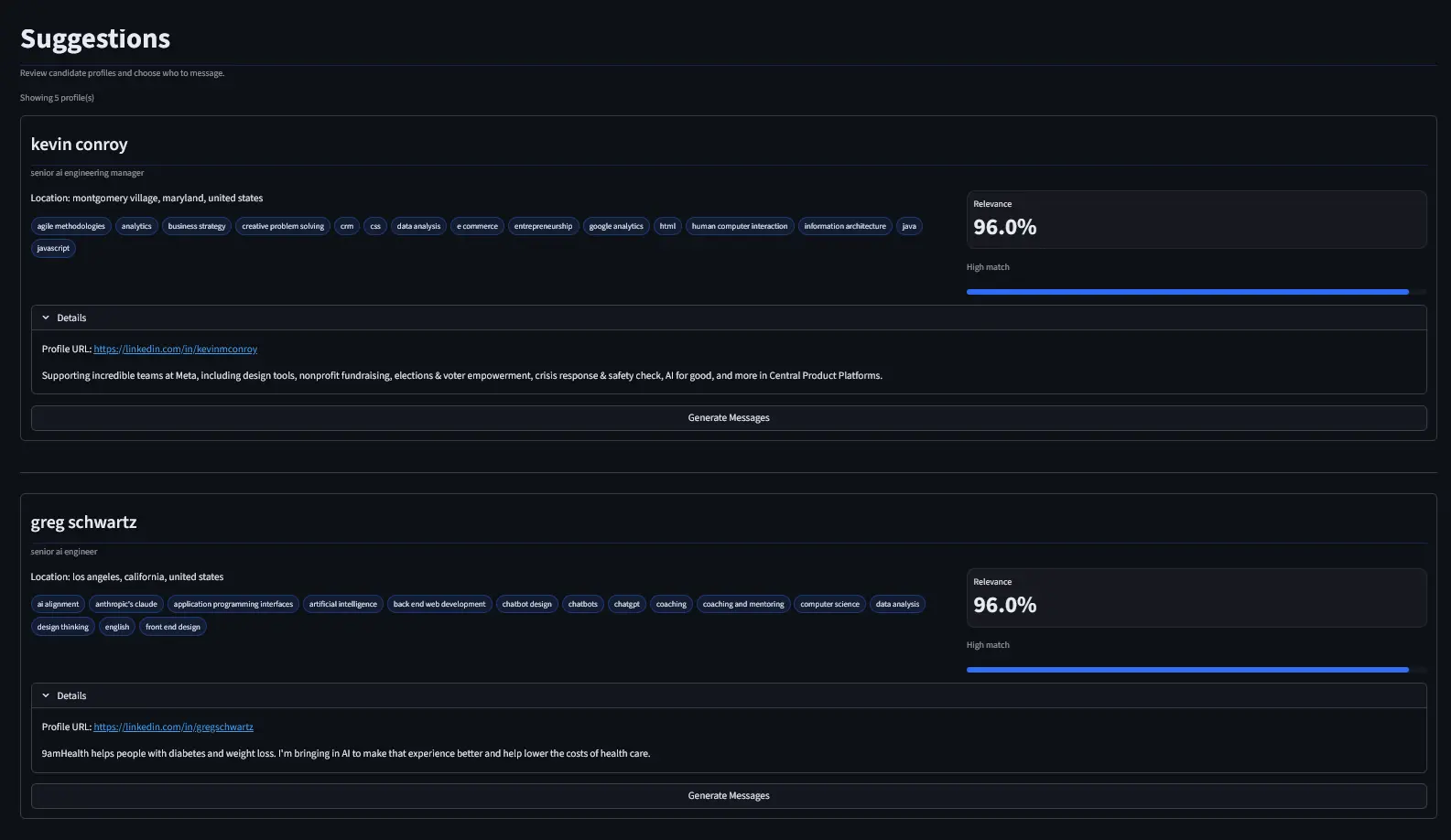
Task: Generate messages for greg schwartz
Action: 728,796
